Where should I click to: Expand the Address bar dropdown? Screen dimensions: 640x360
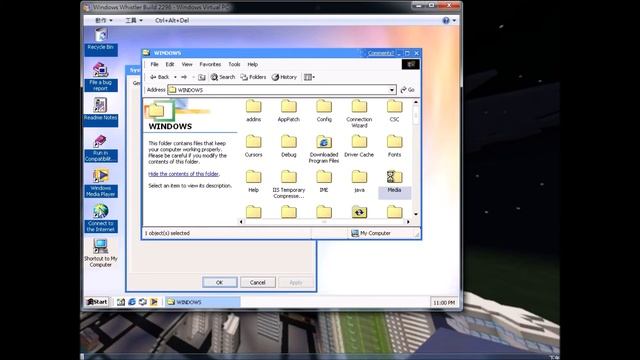point(391,90)
